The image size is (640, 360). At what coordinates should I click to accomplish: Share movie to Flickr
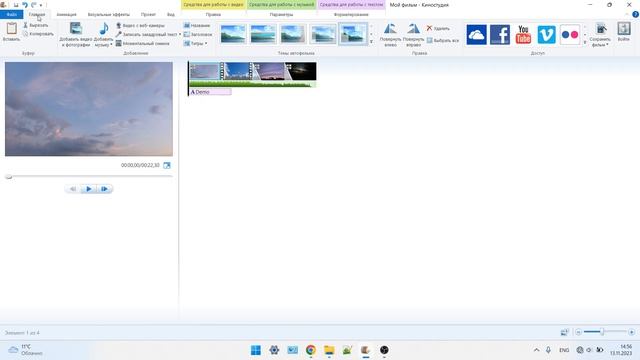pyautogui.click(x=570, y=34)
